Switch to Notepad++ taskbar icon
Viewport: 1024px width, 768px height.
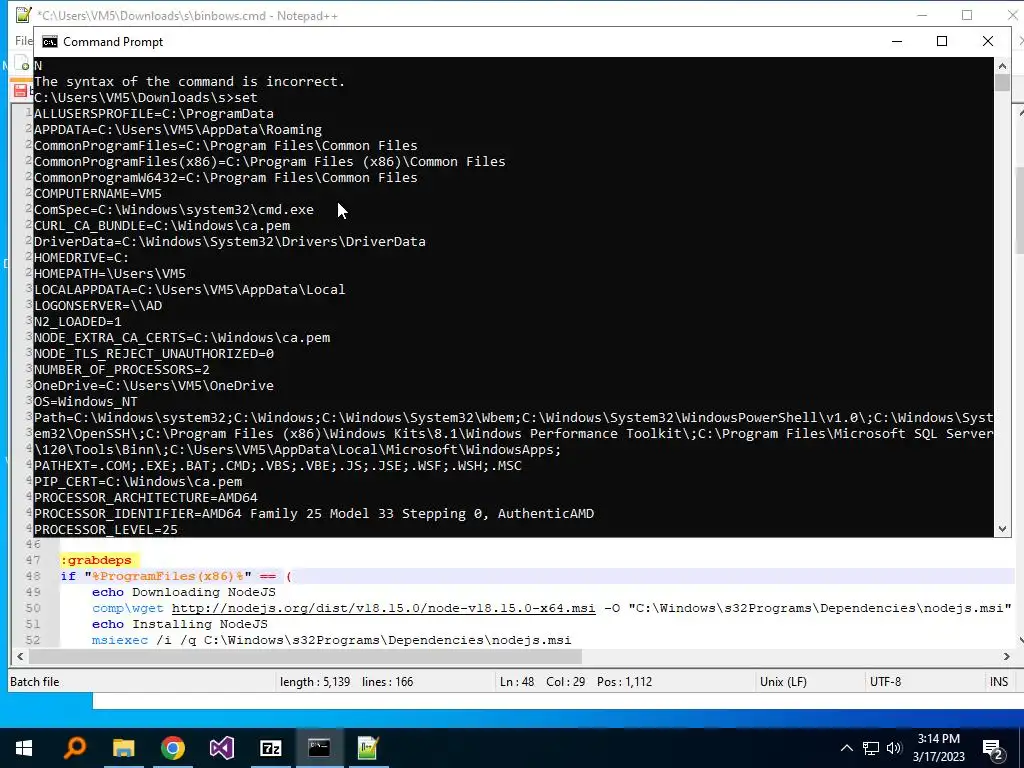[368, 748]
